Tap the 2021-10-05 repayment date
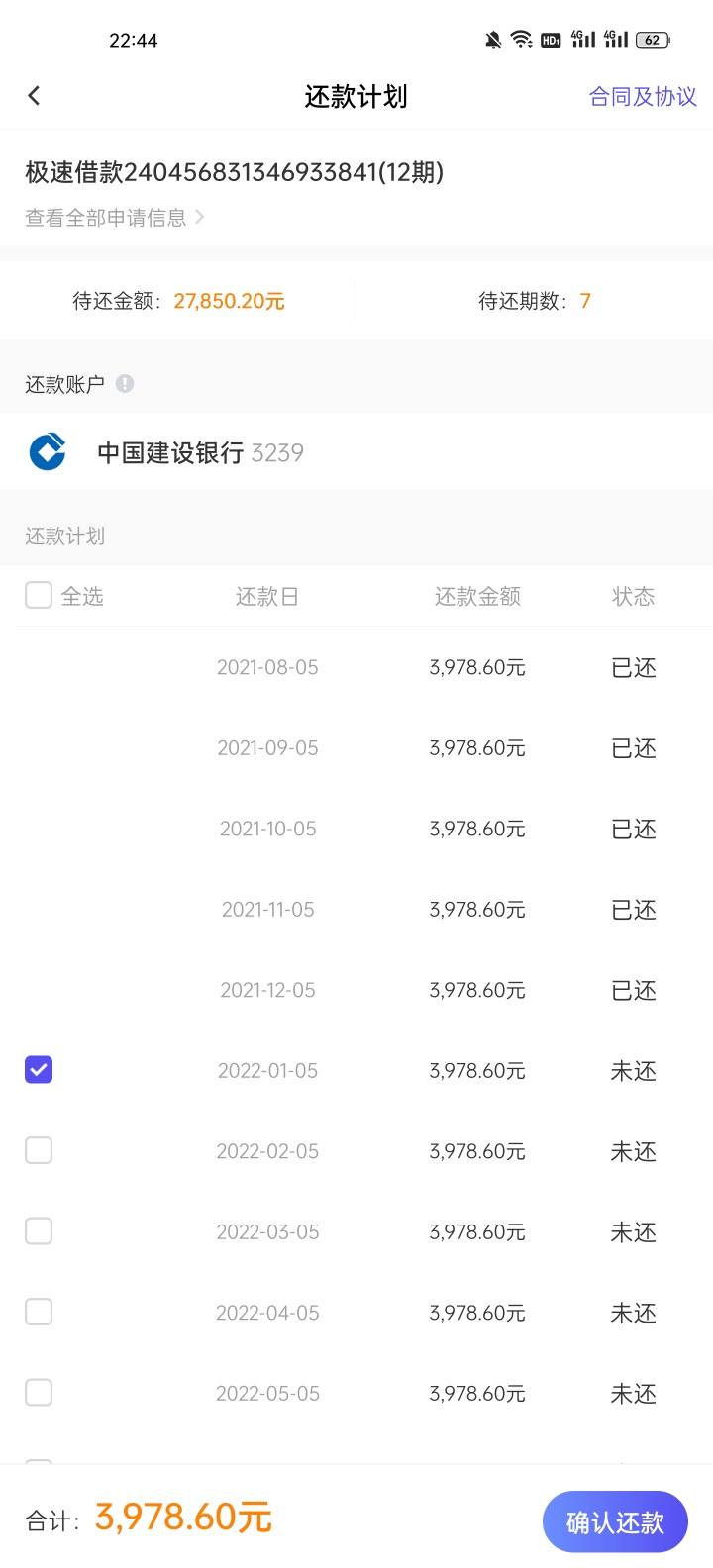This screenshot has width=713, height=1568. [267, 829]
